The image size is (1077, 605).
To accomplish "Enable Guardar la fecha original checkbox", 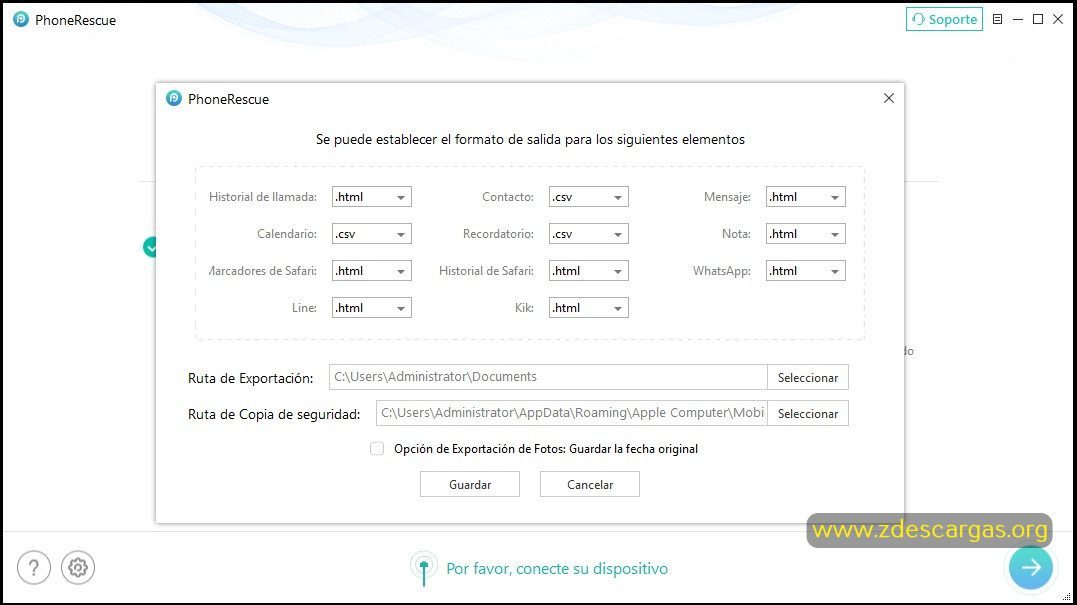I will (377, 449).
